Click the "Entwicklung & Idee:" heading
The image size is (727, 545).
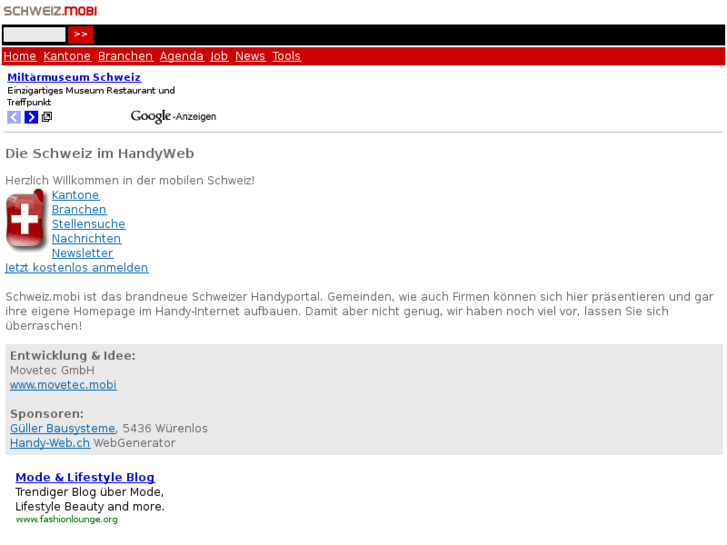pos(72,356)
